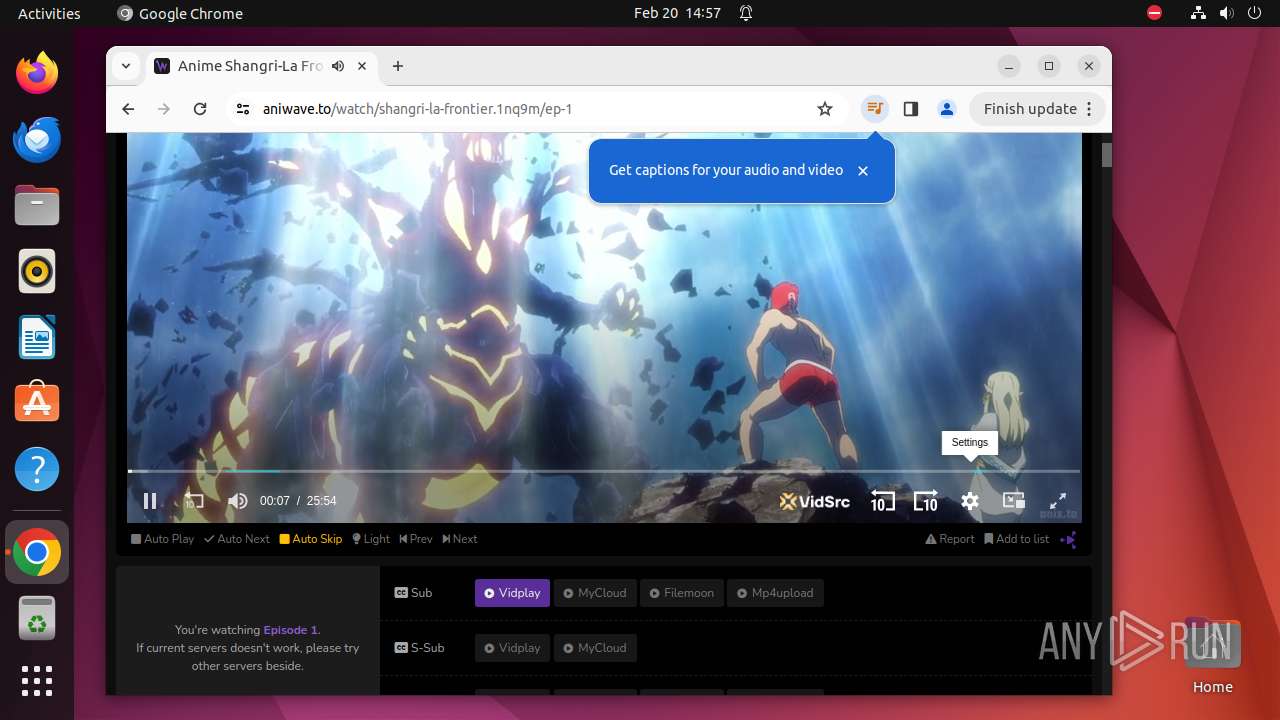Select the S-Sub MyCloud server

click(594, 648)
